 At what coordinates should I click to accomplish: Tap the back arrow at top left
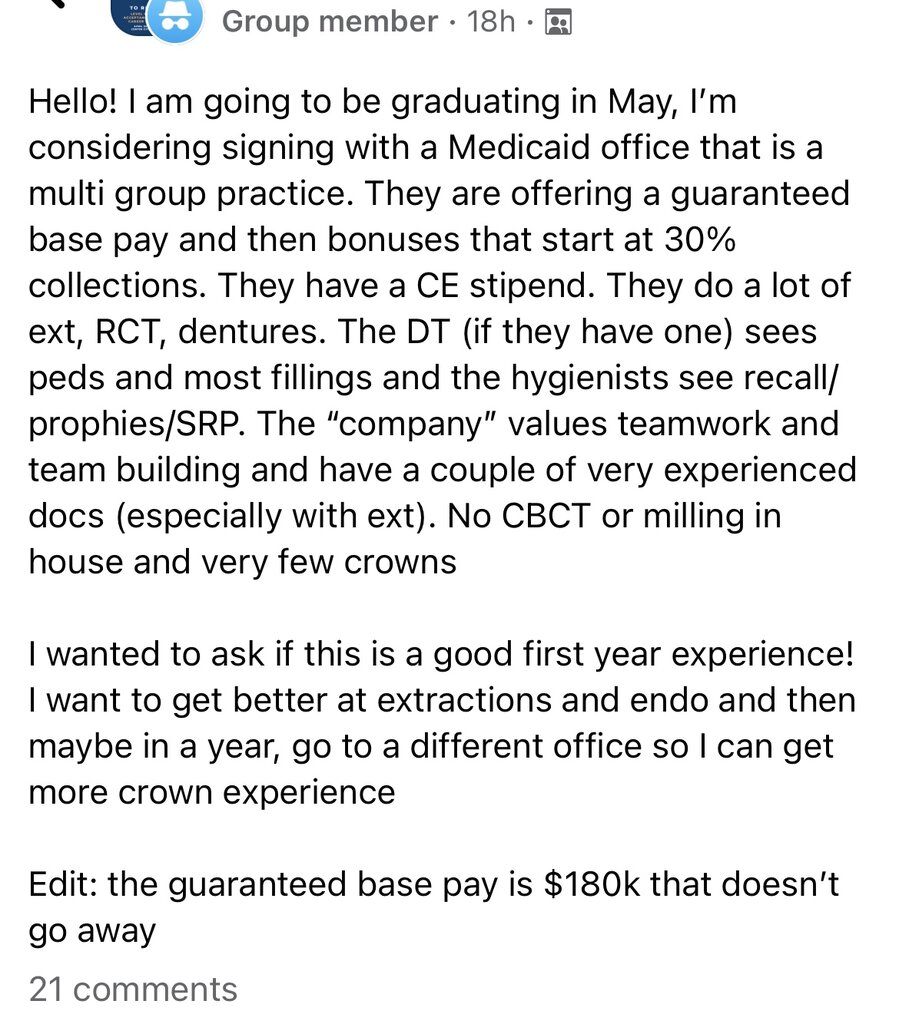point(57,3)
